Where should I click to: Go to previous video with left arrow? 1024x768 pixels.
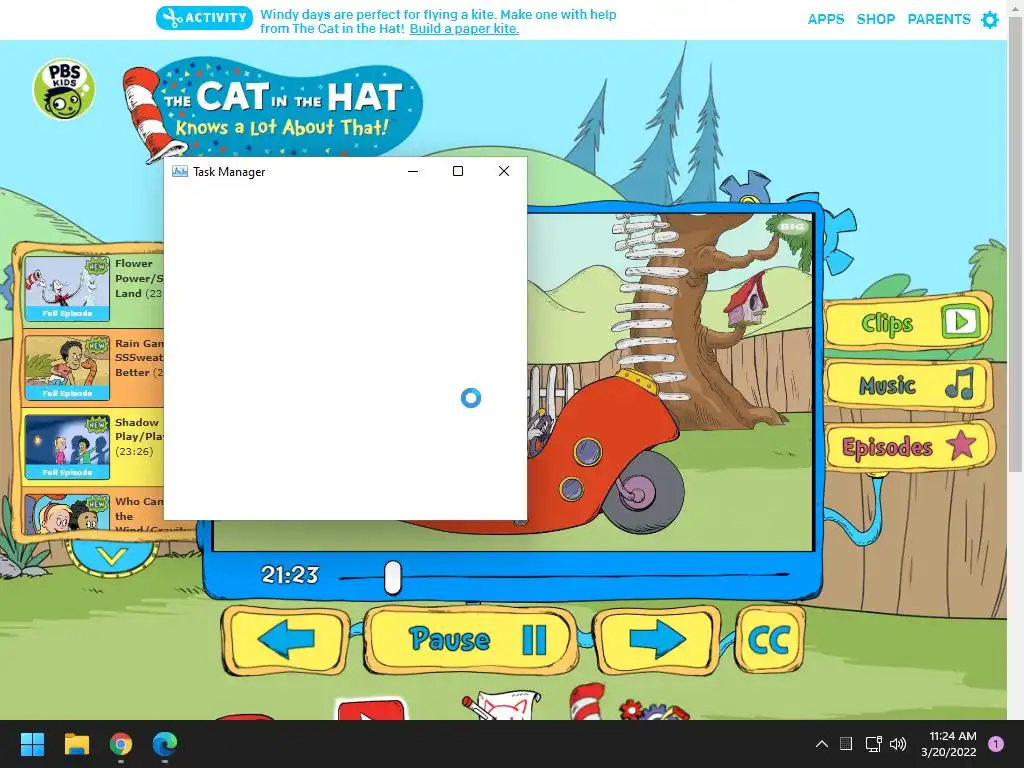[285, 639]
